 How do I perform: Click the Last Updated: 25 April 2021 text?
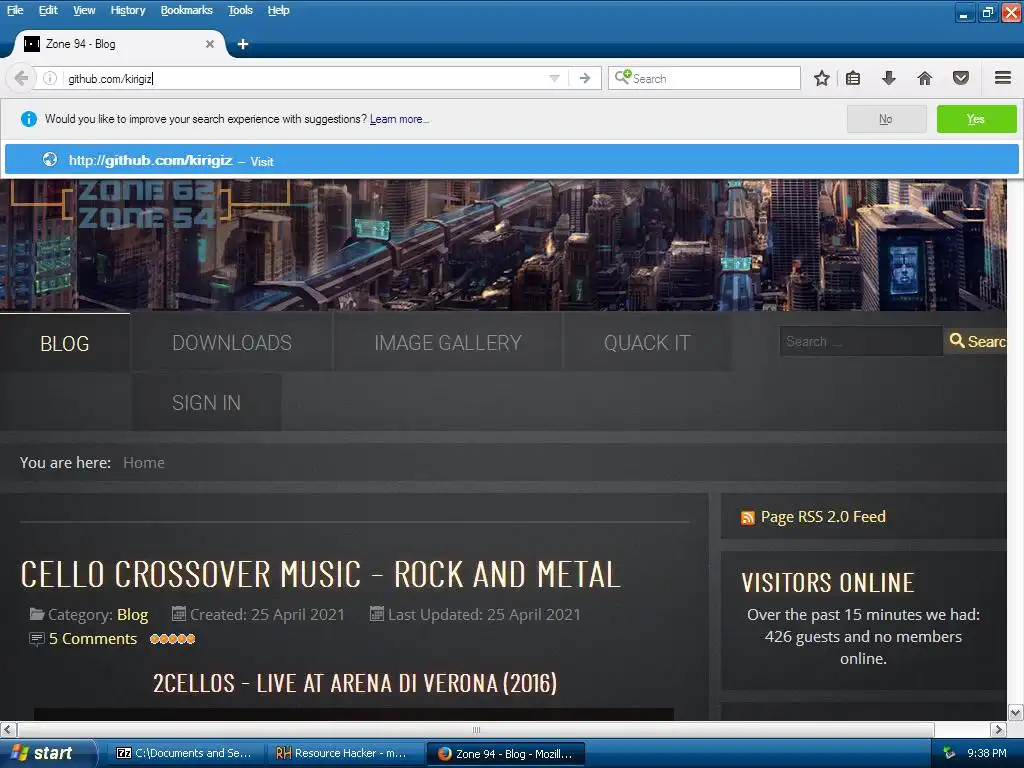click(x=484, y=615)
